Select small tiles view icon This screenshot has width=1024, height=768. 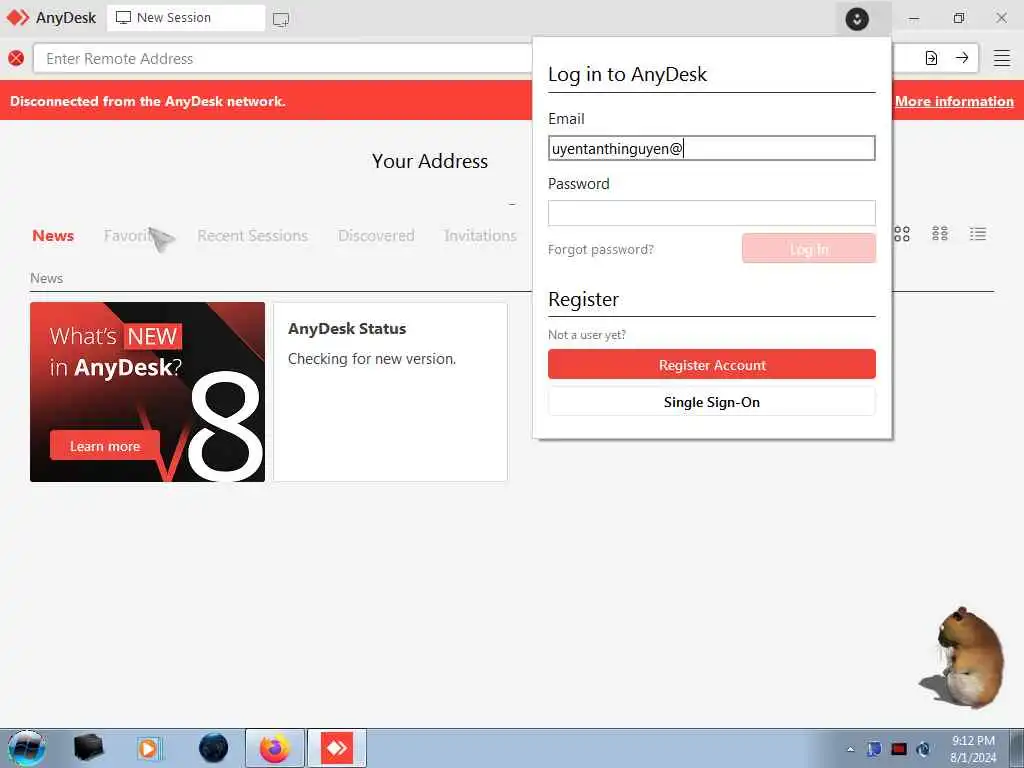(x=940, y=234)
